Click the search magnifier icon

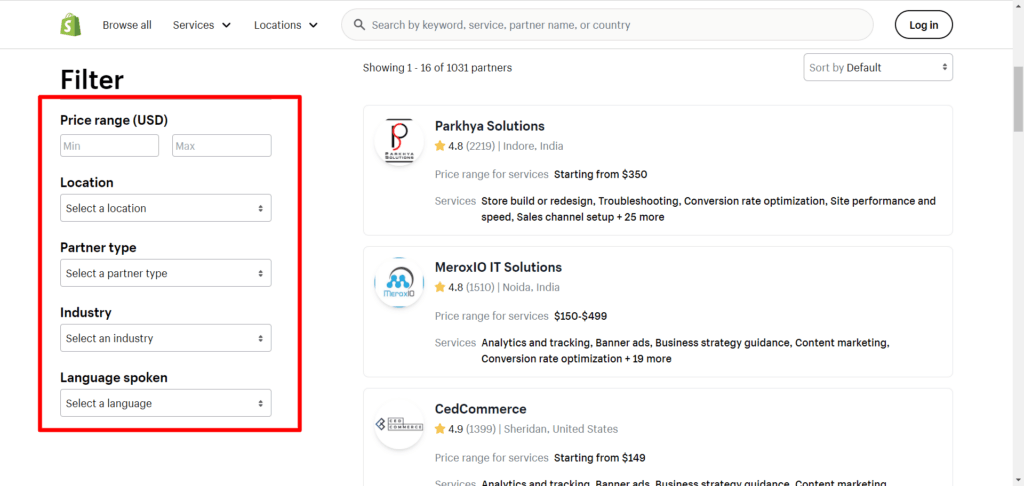pyautogui.click(x=359, y=25)
